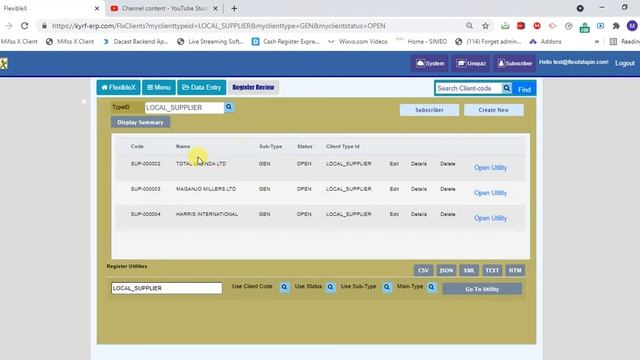640x360 pixels.
Task: Edit the HARRIS INTERNATIONAL row
Action: click(394, 214)
